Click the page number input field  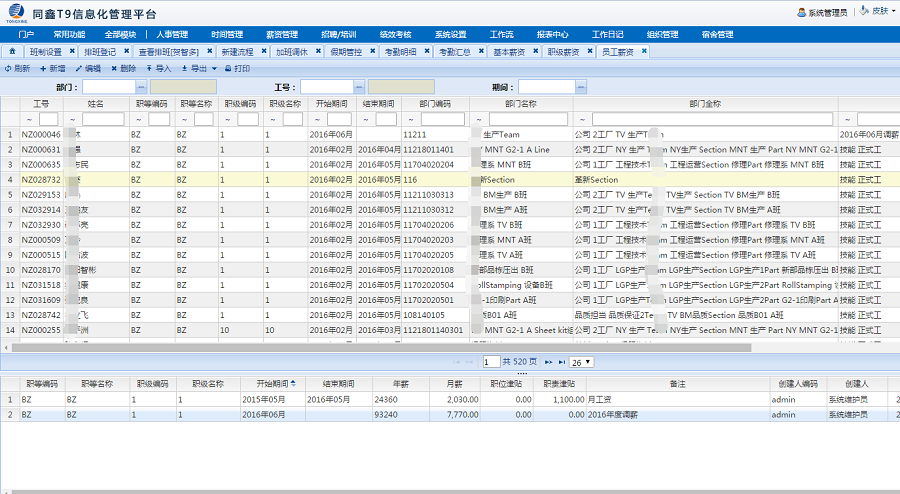pos(490,361)
